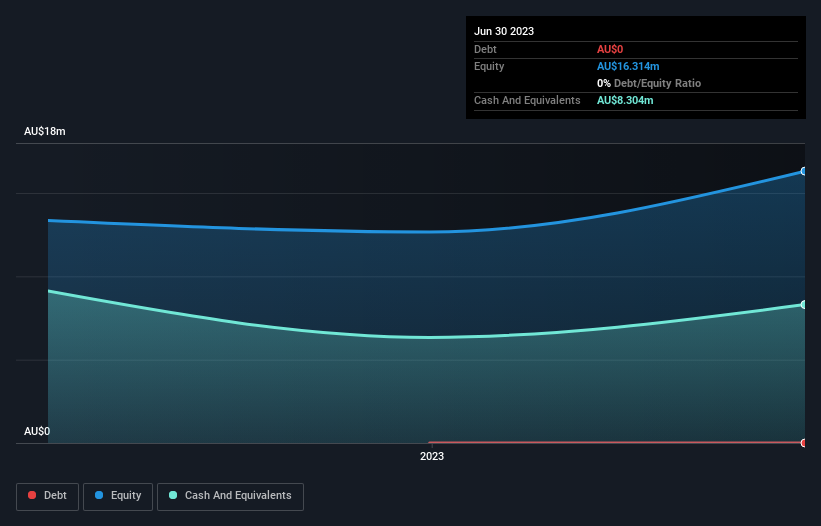This screenshot has height=526, width=821.
Task: Select the blue Equity data point marker
Action: 804,171
